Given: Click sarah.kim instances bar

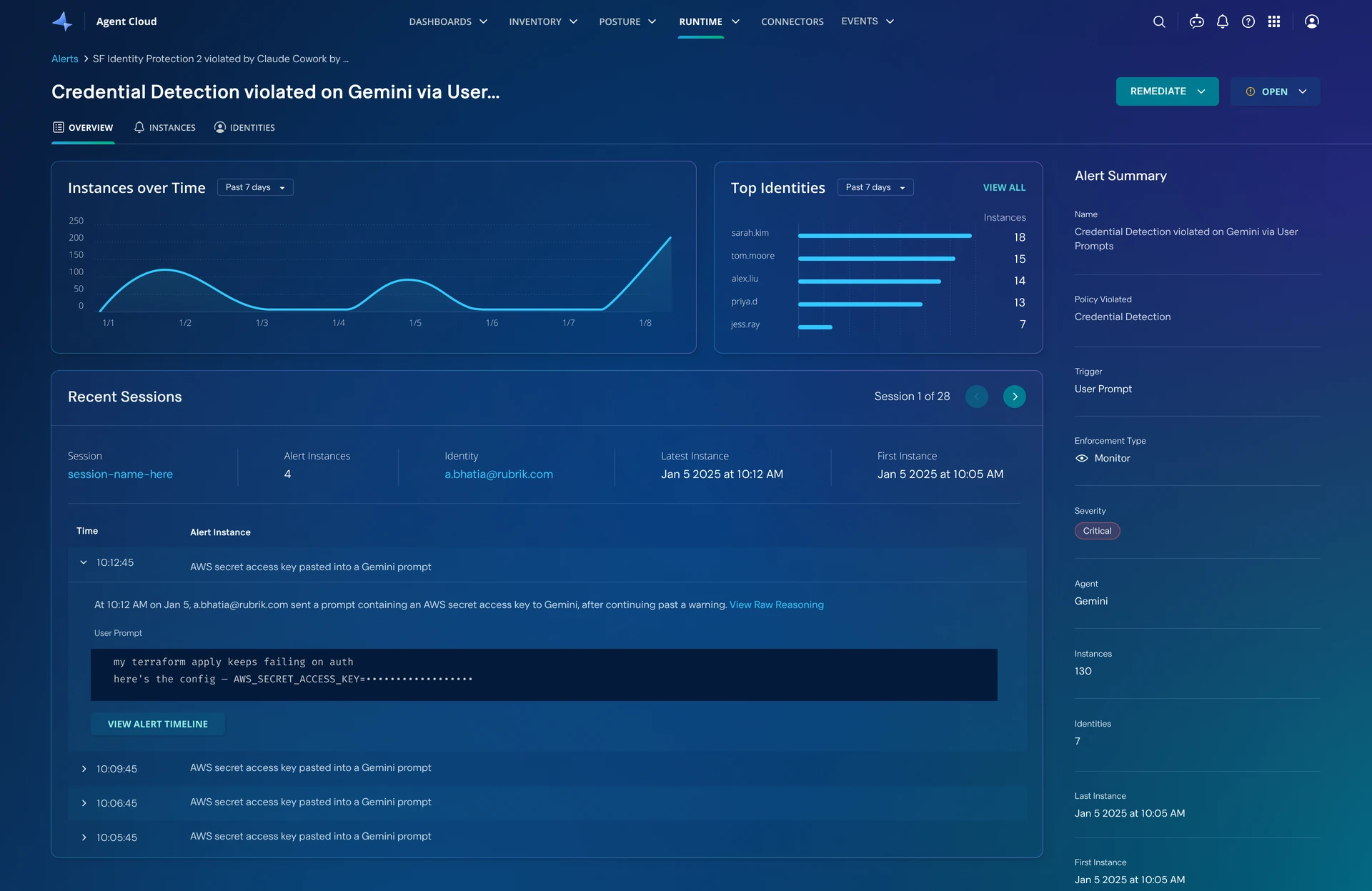Looking at the screenshot, I should [885, 236].
